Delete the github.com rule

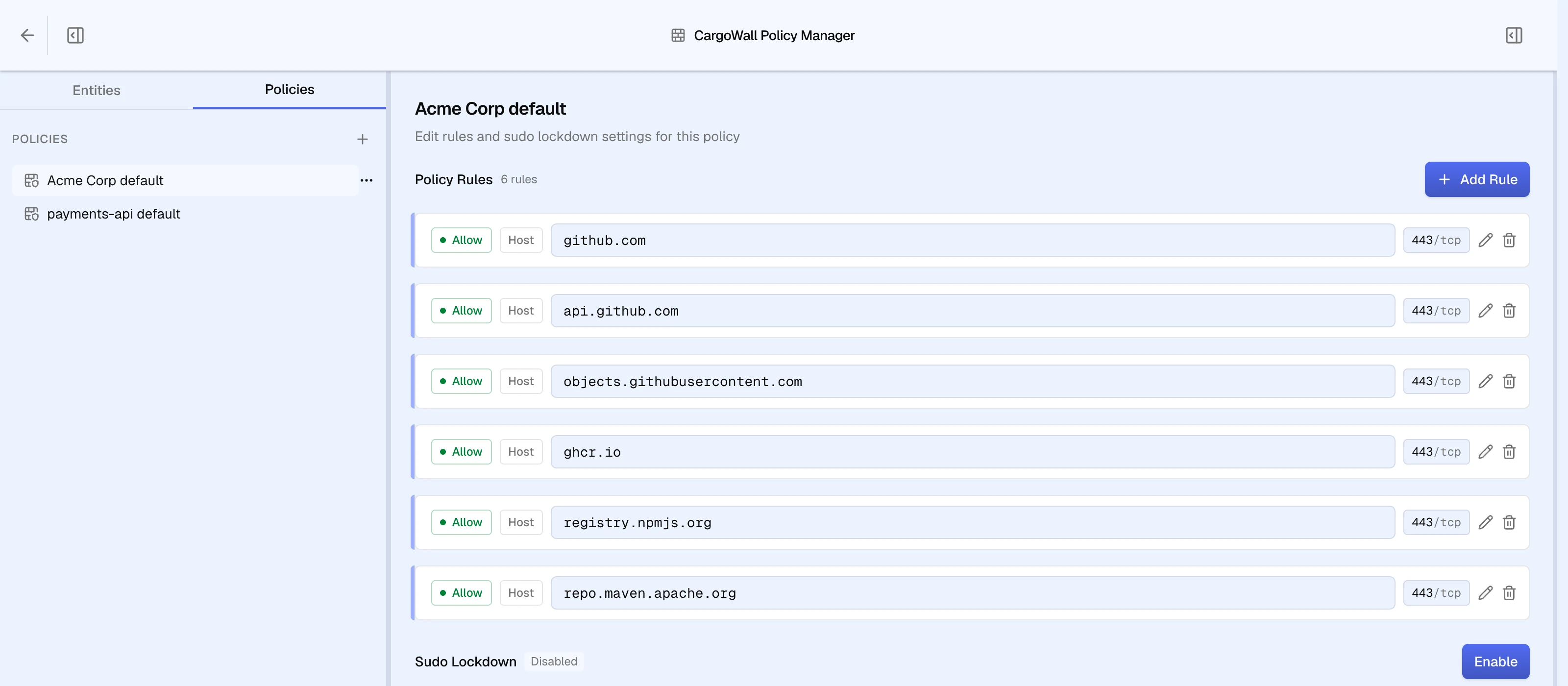click(1509, 241)
